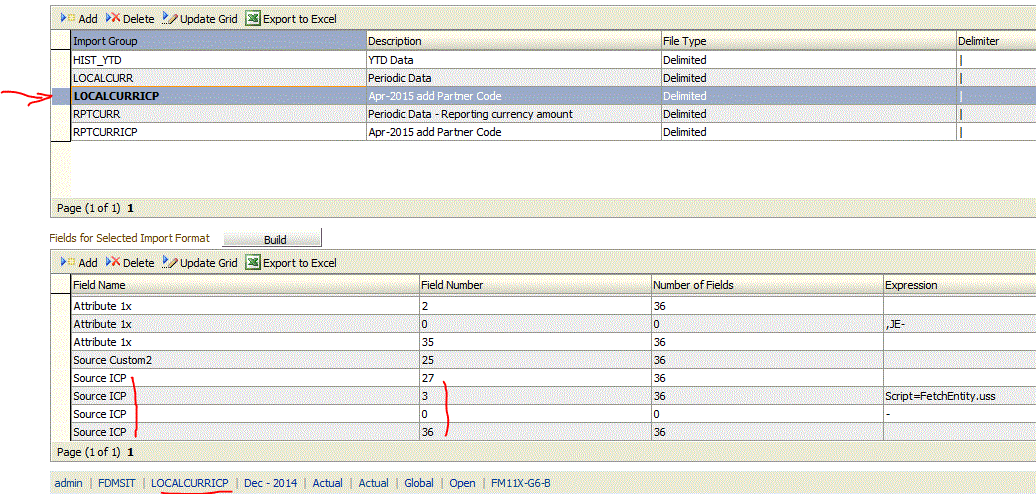1036x494 pixels.
Task: Select the LOCALCURR import group row
Action: click(x=543, y=78)
